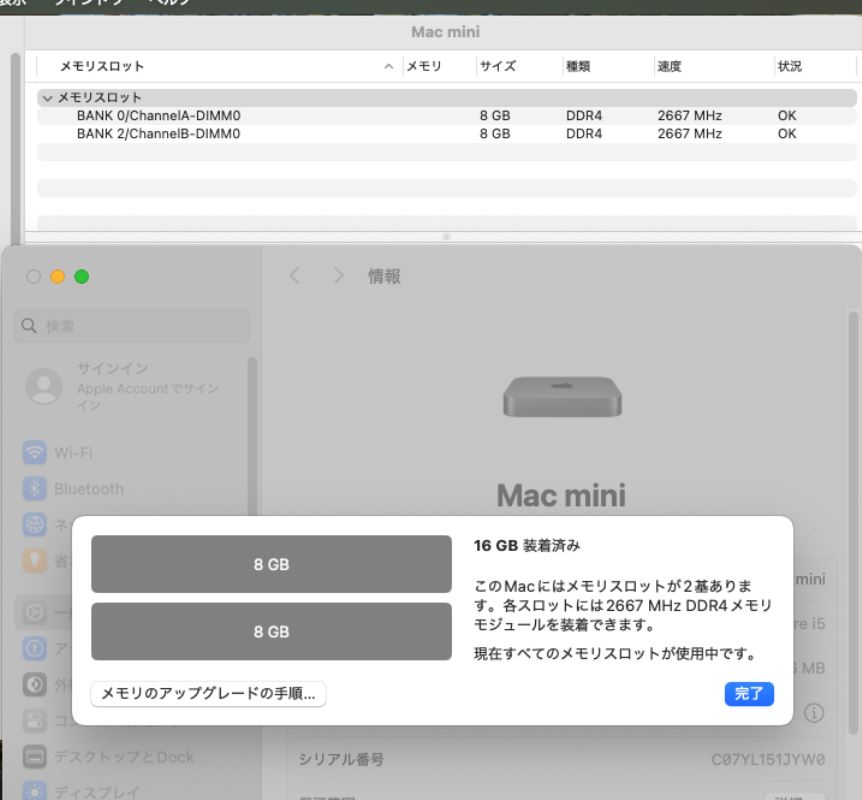Click the シリアル番号 label
This screenshot has width=862, height=800.
tap(341, 759)
